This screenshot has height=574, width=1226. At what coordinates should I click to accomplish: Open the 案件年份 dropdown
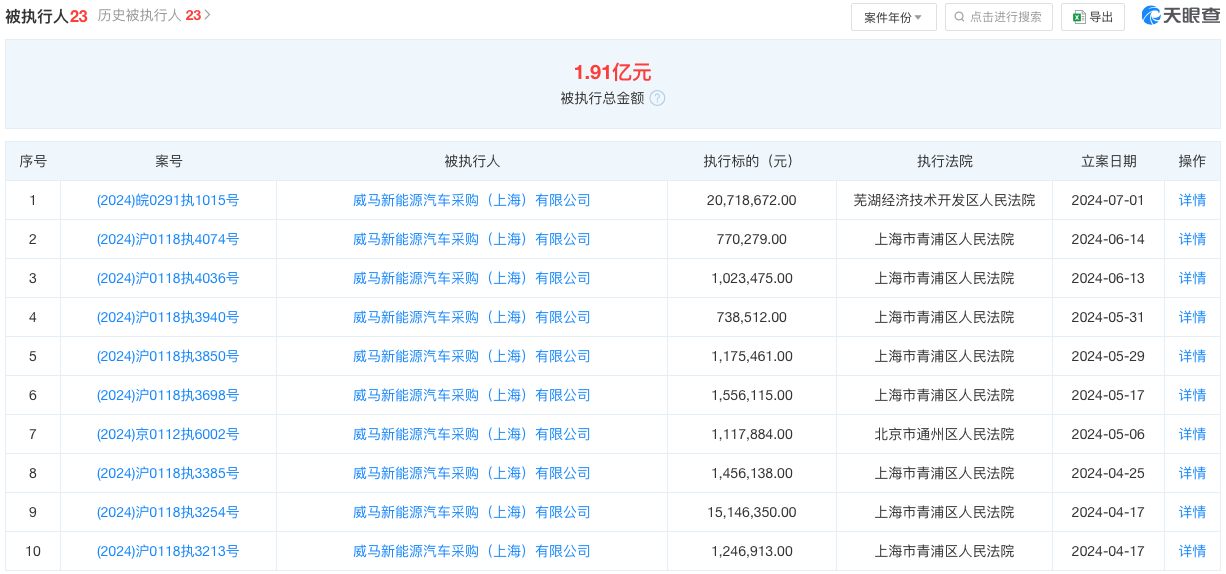[x=894, y=17]
